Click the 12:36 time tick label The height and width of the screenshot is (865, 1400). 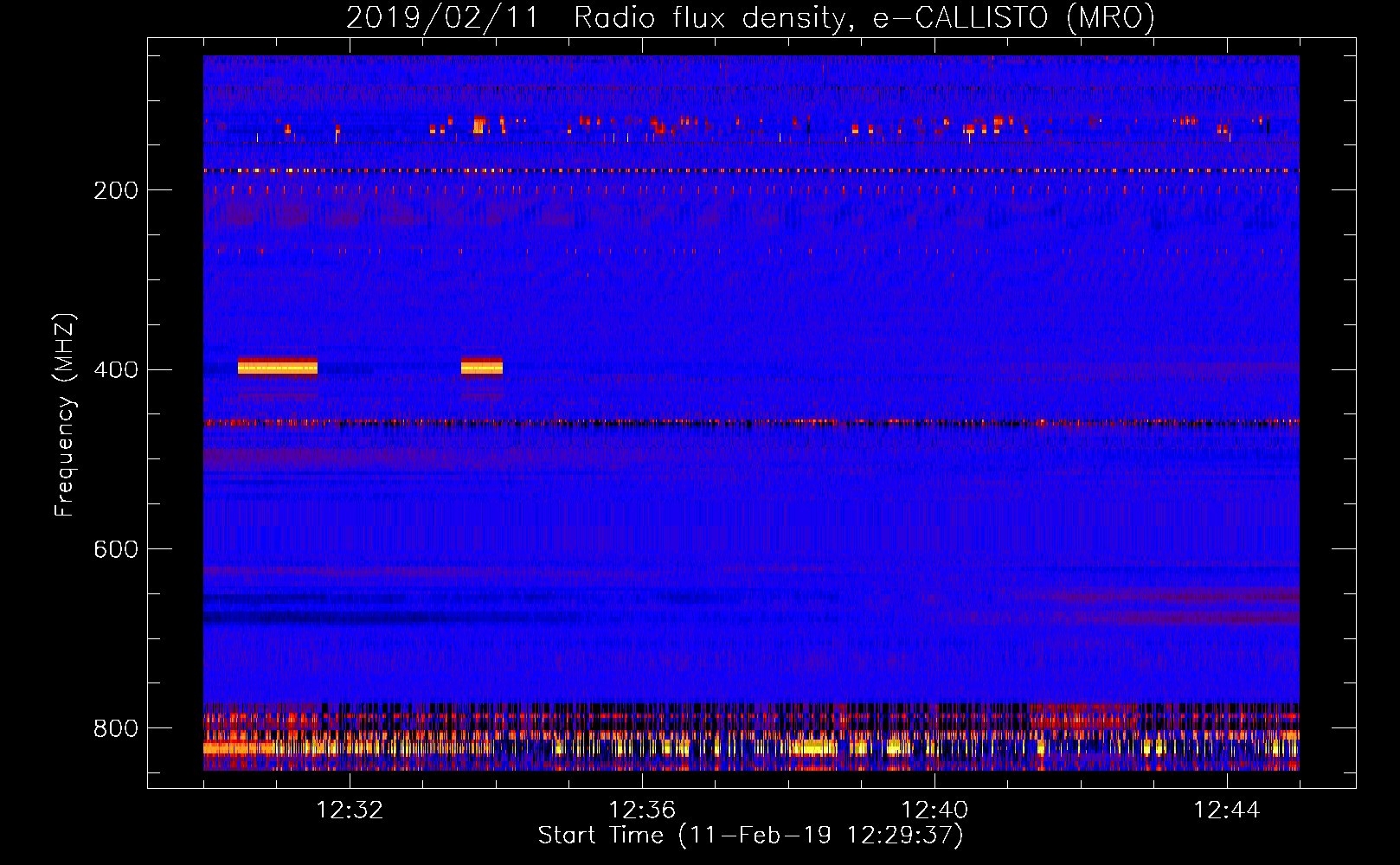(642, 811)
